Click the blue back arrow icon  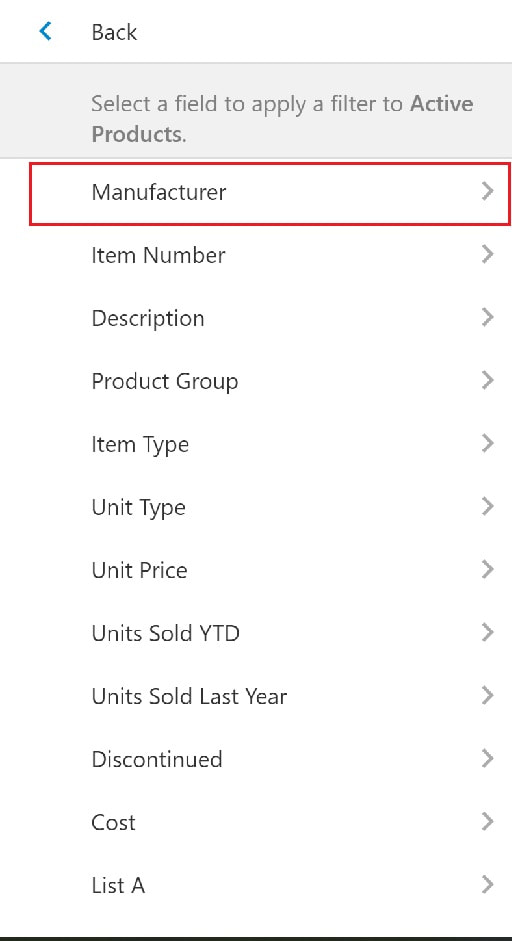[x=46, y=31]
